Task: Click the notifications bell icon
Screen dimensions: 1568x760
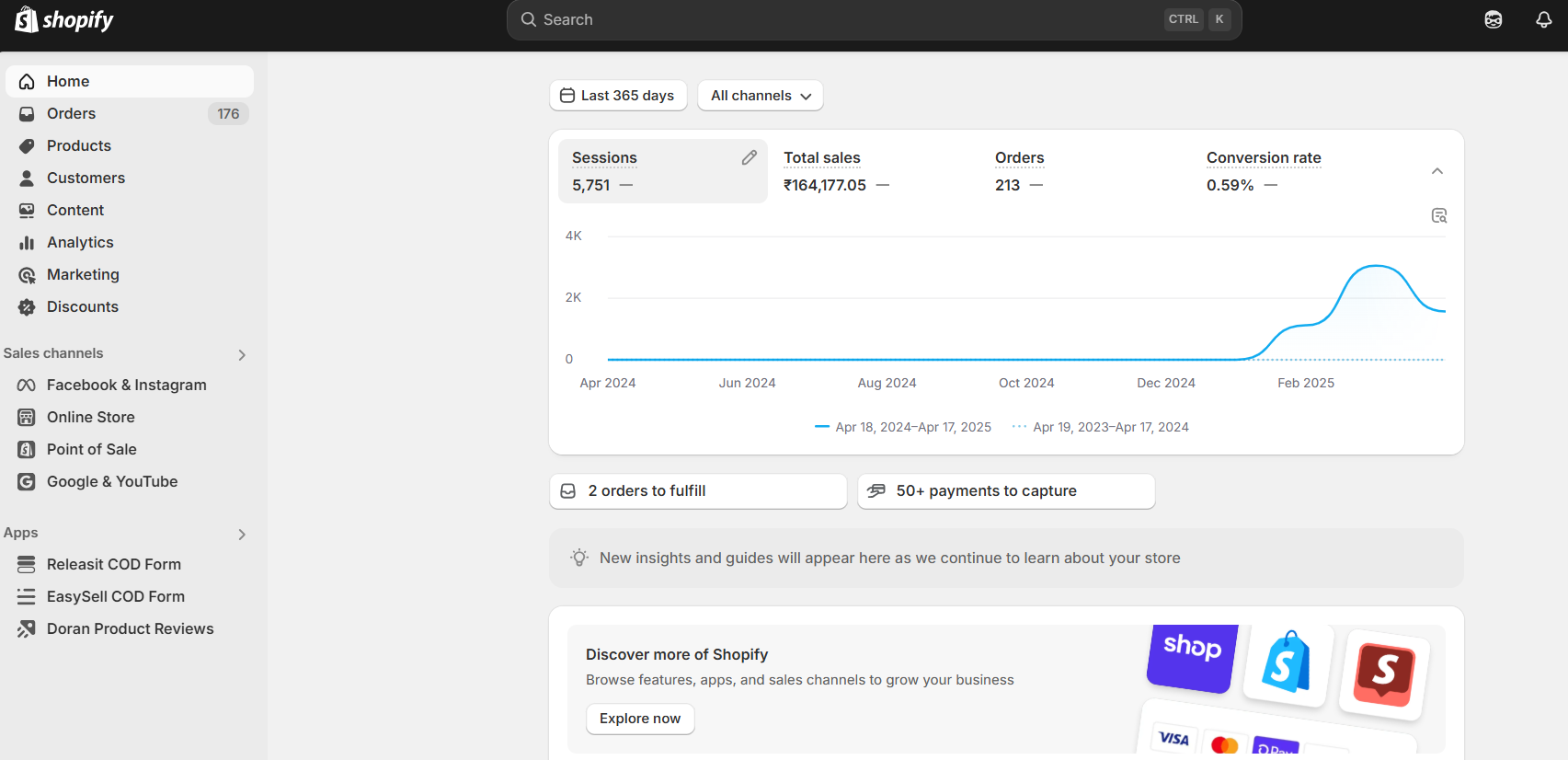Action: (x=1543, y=19)
